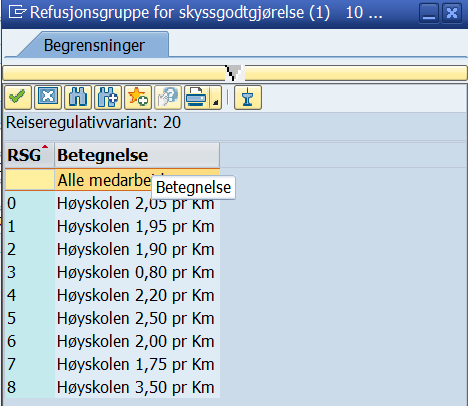Click the Betegnelse column header
This screenshot has width=468, height=406.
(137, 155)
